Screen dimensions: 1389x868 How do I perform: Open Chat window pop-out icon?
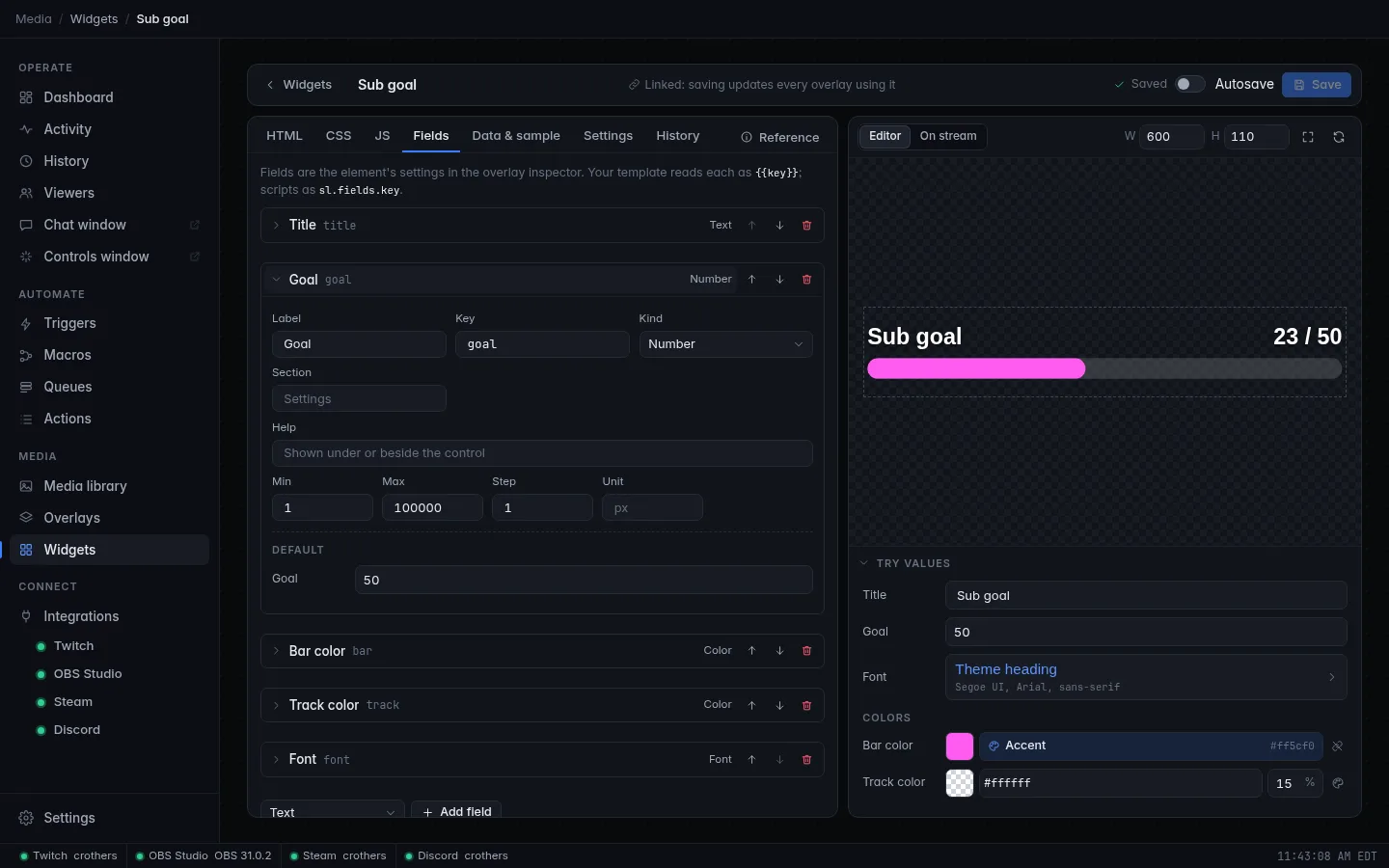point(195,225)
